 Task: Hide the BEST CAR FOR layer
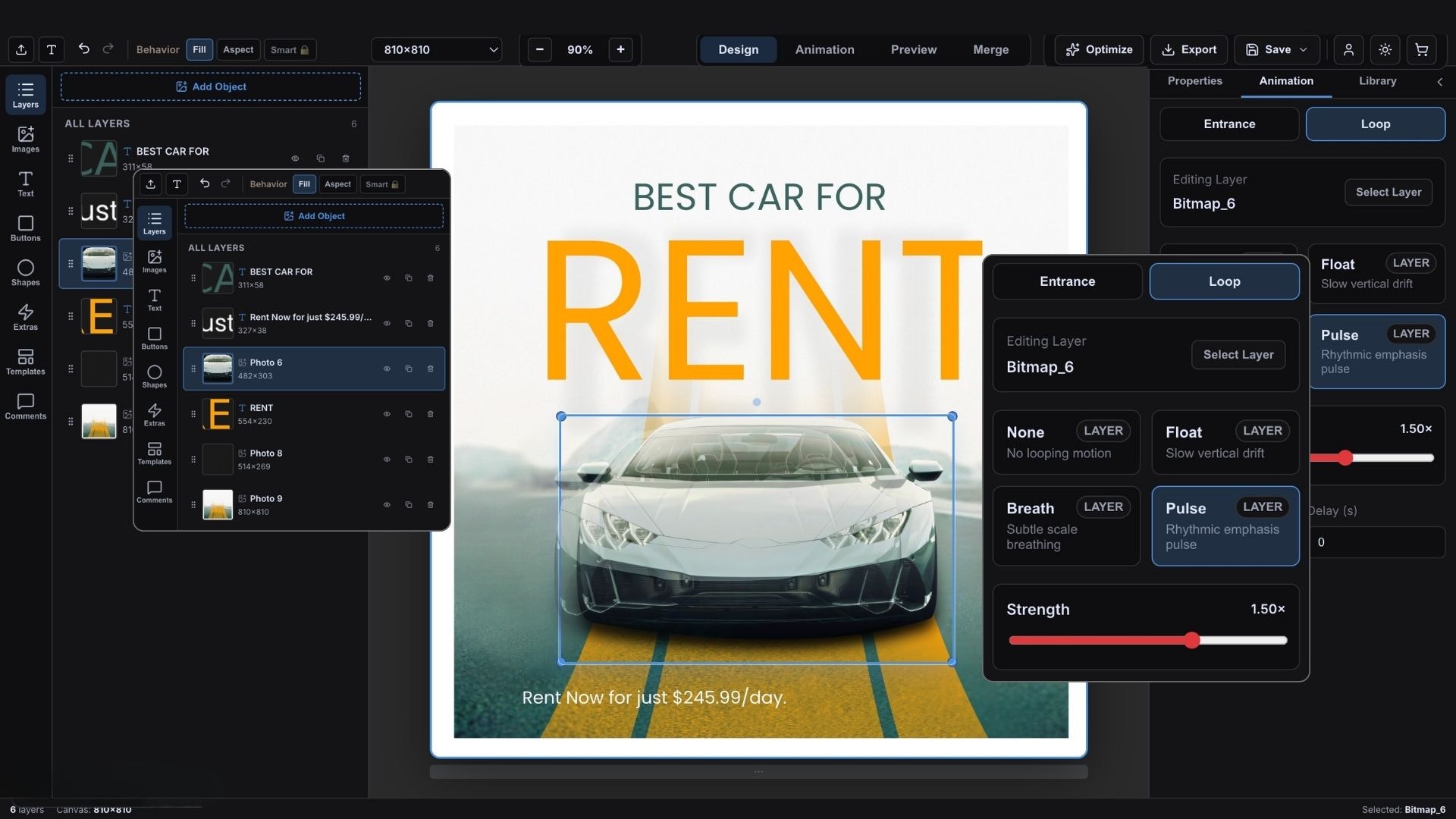386,278
